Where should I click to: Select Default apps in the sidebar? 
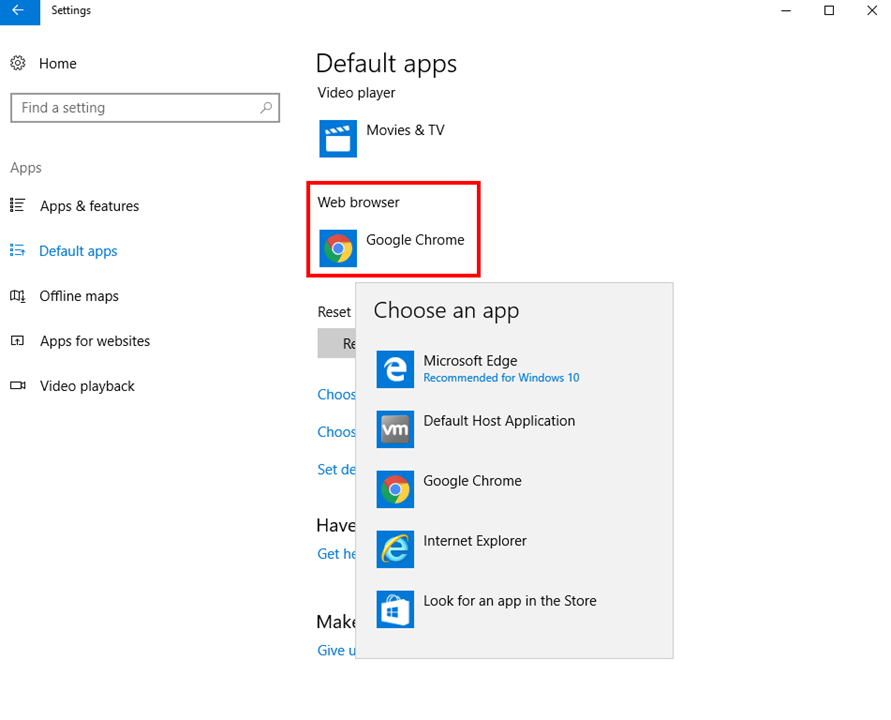click(x=78, y=251)
